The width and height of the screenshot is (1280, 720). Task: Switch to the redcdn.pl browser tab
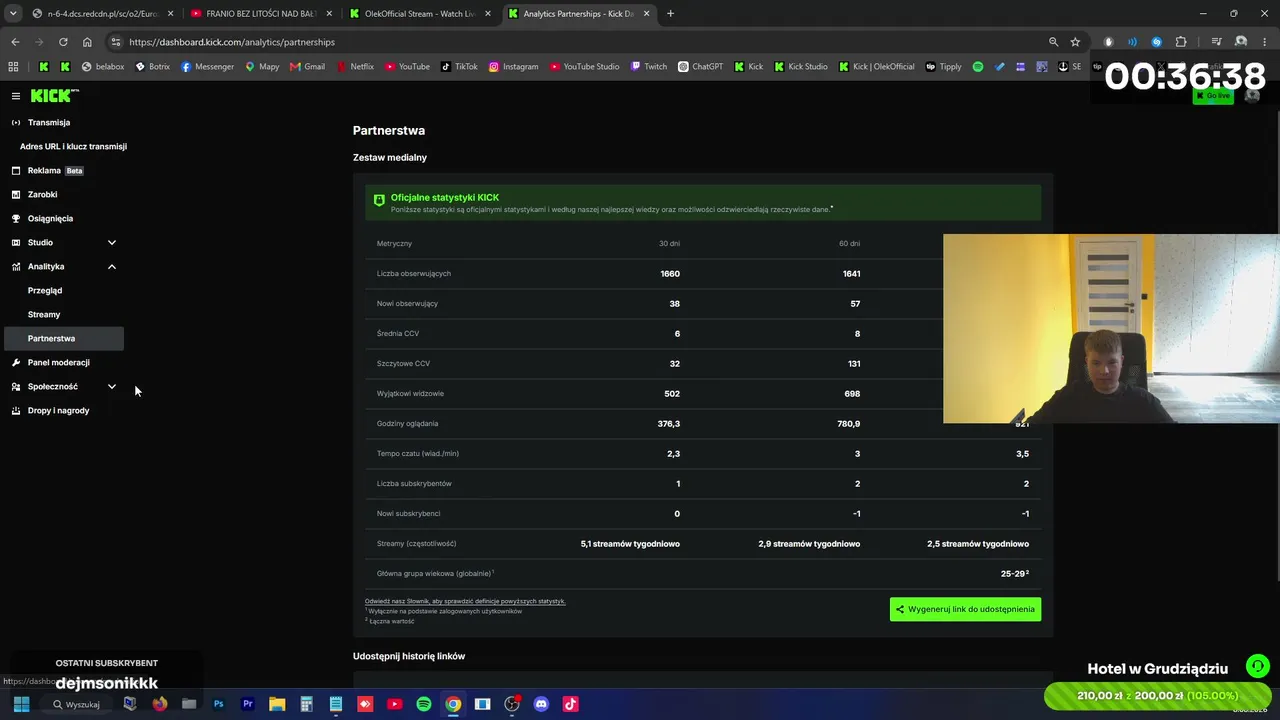[103, 14]
